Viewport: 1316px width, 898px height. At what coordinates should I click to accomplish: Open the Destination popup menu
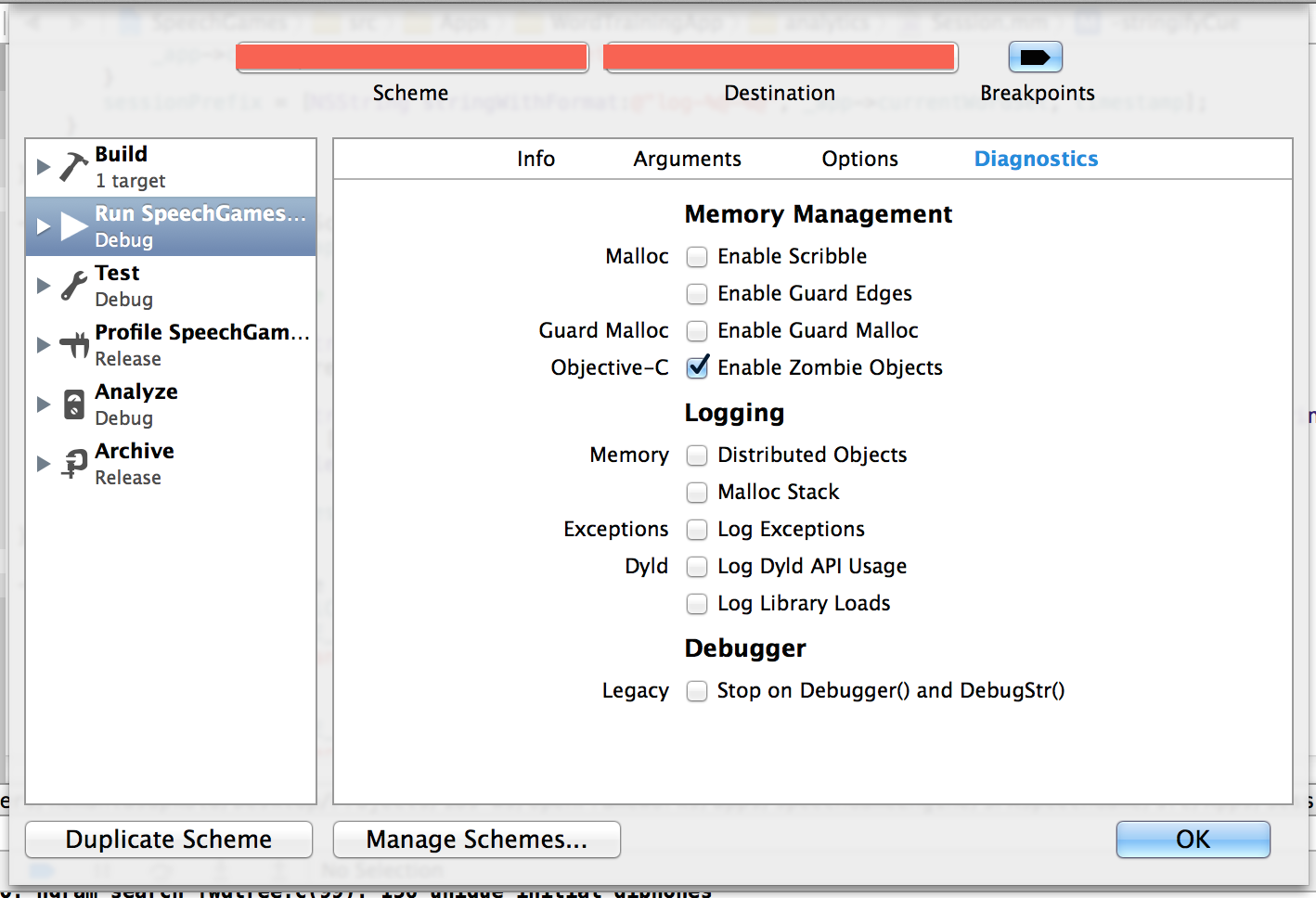(x=781, y=58)
